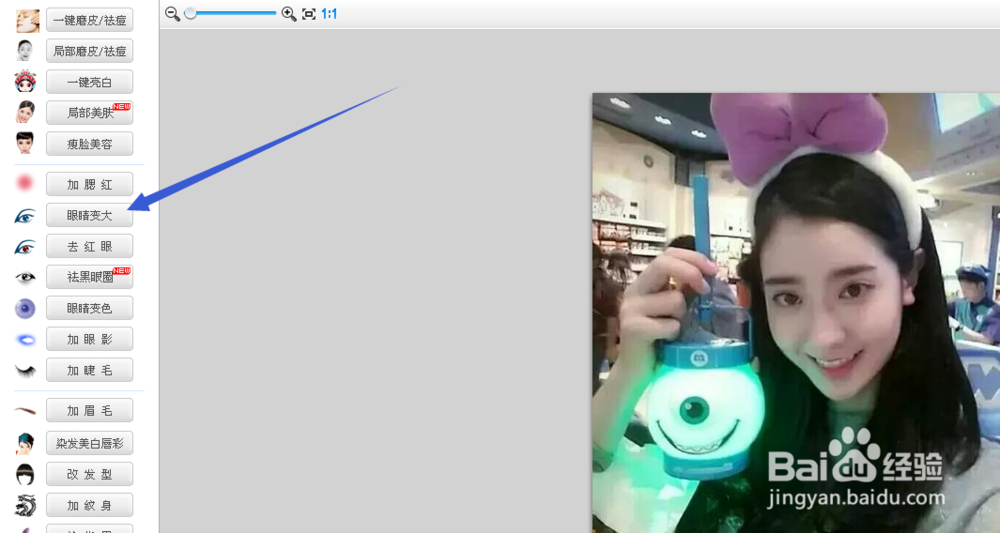Click the dragon tattoo icon beside 加纹身

point(25,505)
